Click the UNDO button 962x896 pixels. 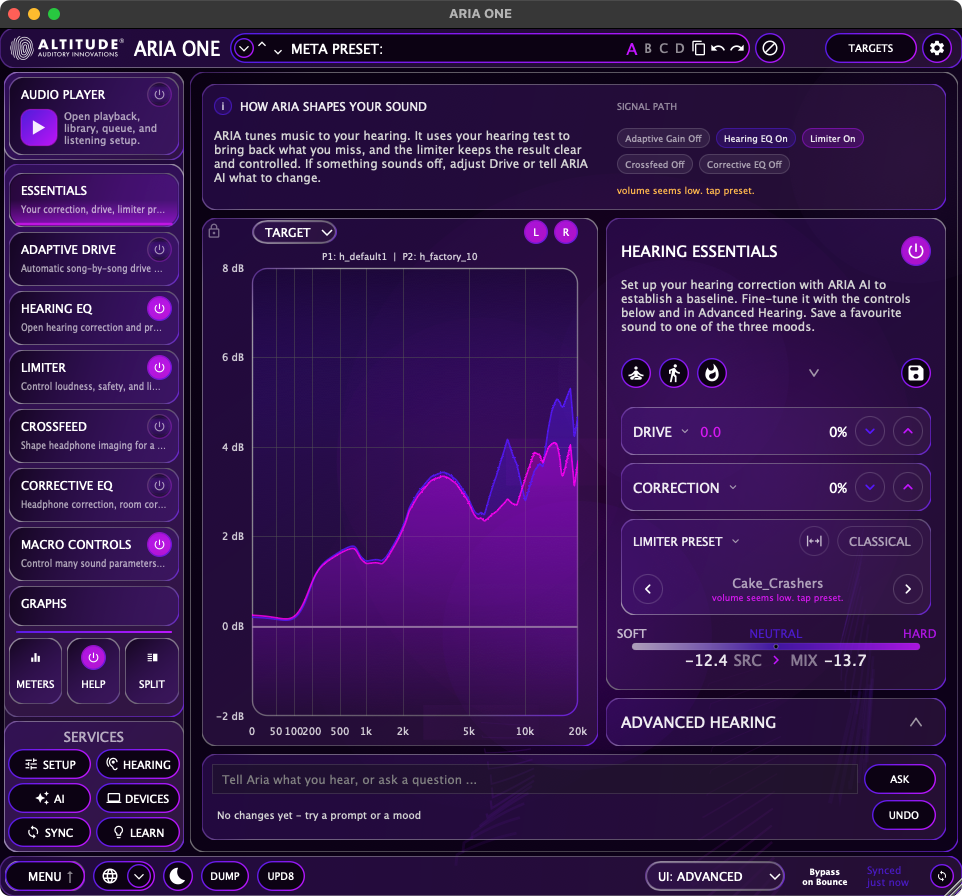tap(903, 815)
